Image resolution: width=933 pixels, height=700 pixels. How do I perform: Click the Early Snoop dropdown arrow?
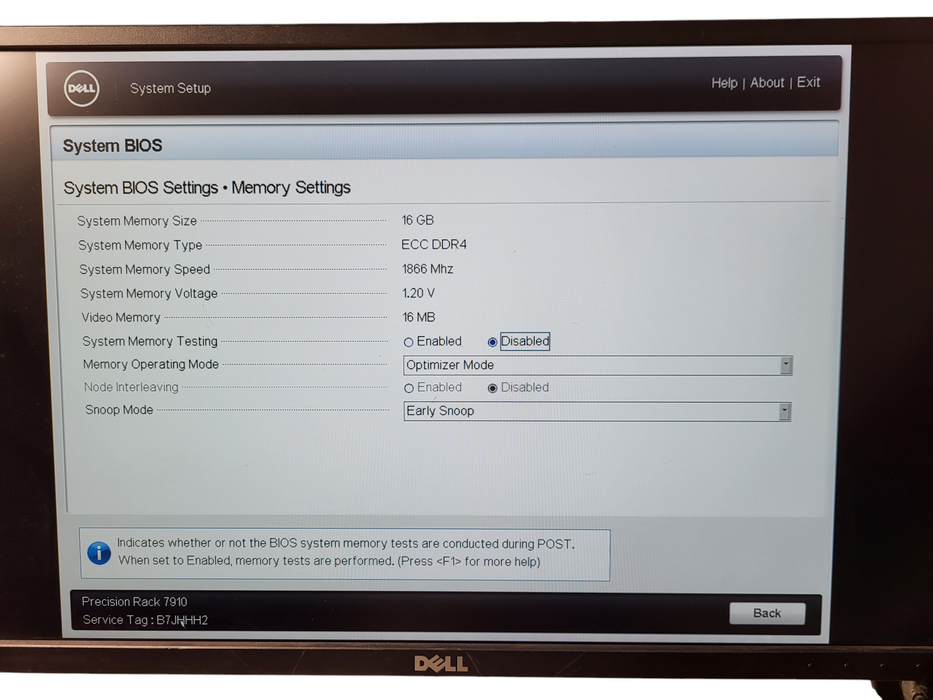coord(785,411)
